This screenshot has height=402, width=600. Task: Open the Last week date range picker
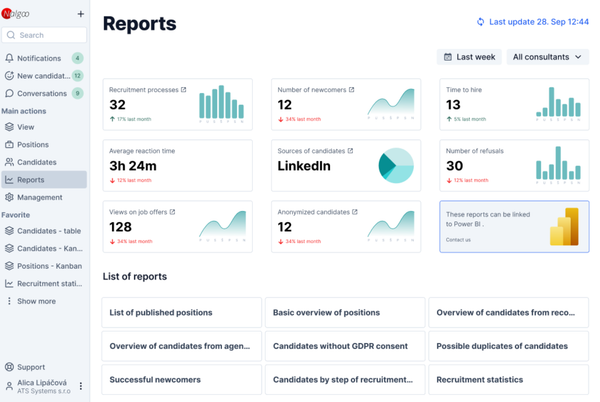tap(469, 57)
